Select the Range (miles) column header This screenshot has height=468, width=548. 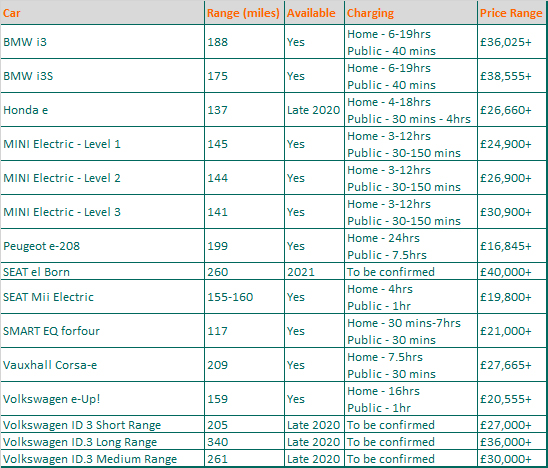click(244, 13)
